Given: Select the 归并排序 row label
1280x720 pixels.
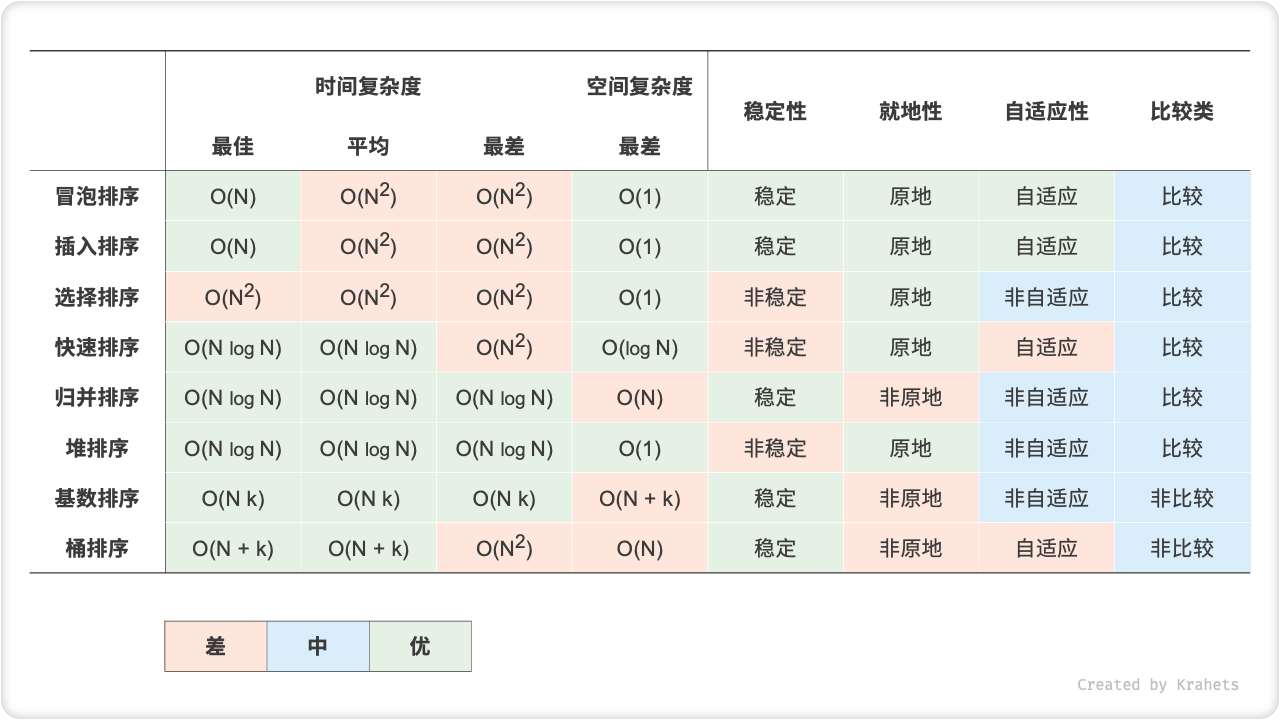Looking at the screenshot, I should [x=96, y=397].
